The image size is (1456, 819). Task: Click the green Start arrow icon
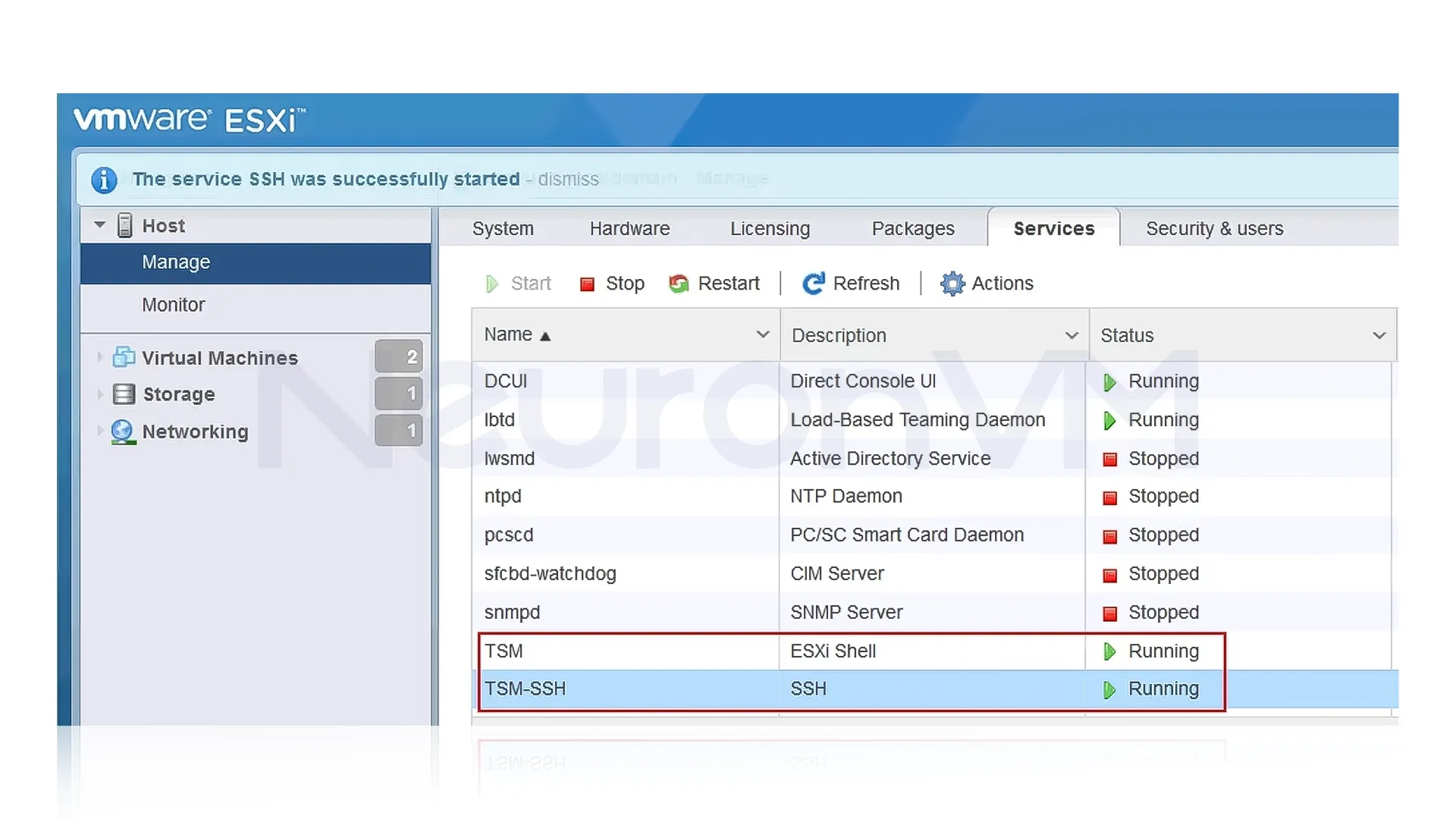click(492, 284)
